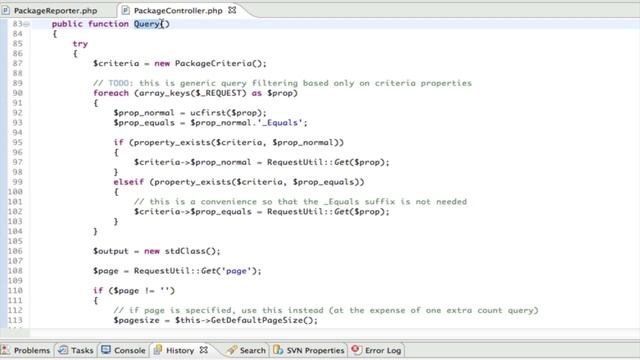Click the Tasks clipboard icon
The height and width of the screenshot is (360, 640).
point(63,350)
